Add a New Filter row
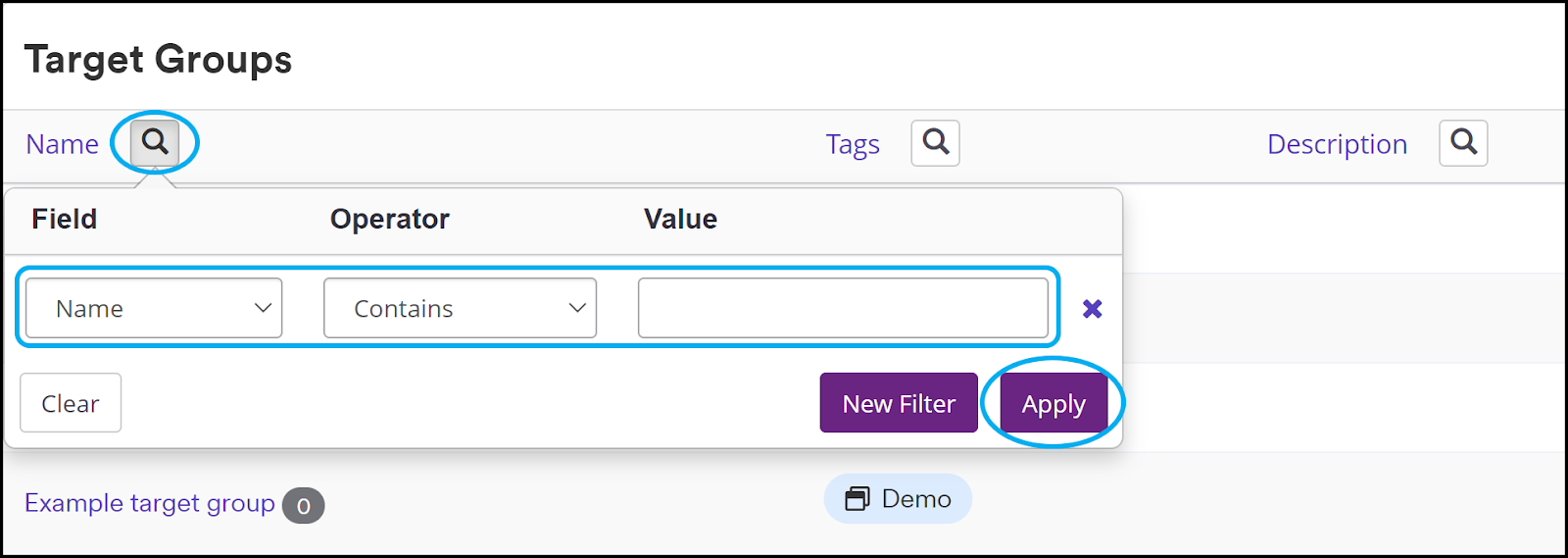Image resolution: width=1568 pixels, height=558 pixels. click(899, 403)
